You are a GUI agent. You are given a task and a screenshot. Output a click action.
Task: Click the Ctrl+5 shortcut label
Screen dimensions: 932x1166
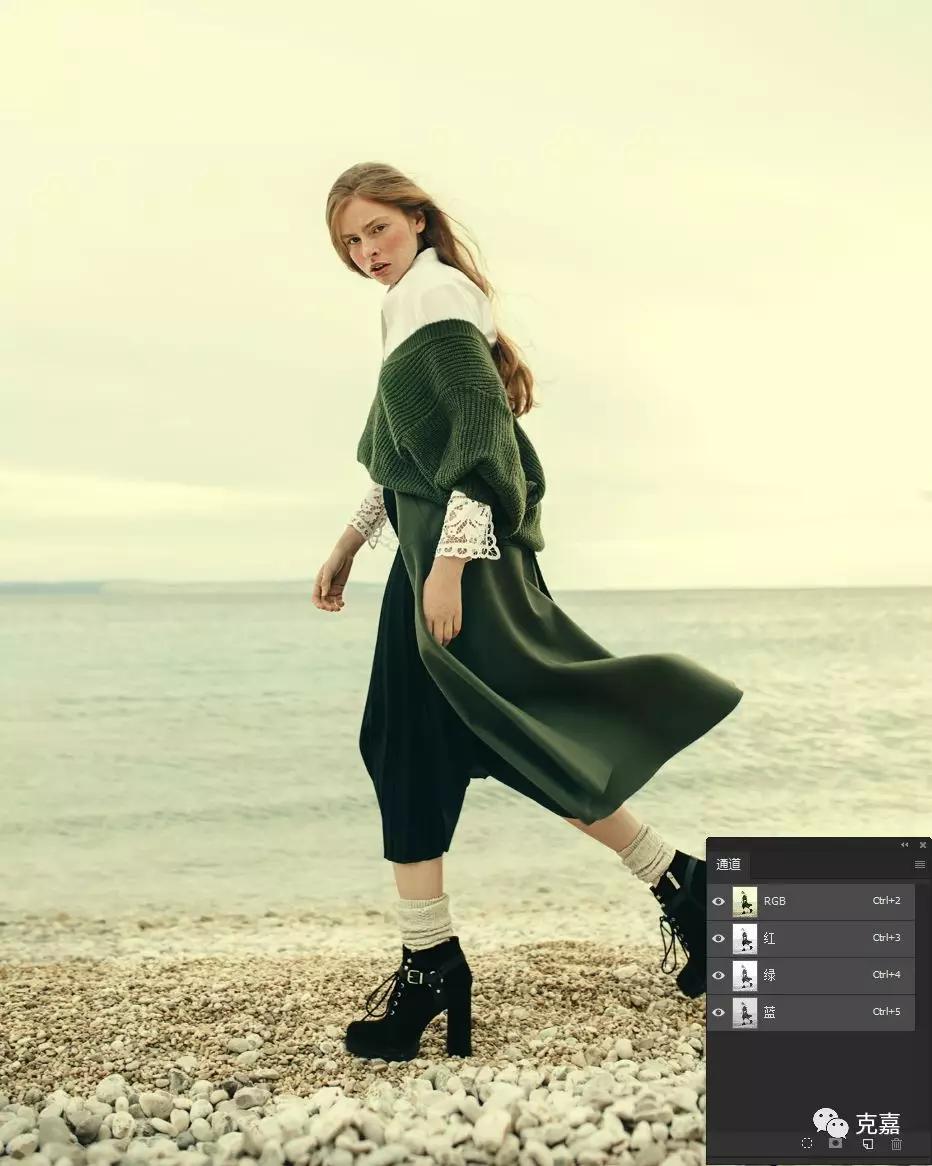886,1012
